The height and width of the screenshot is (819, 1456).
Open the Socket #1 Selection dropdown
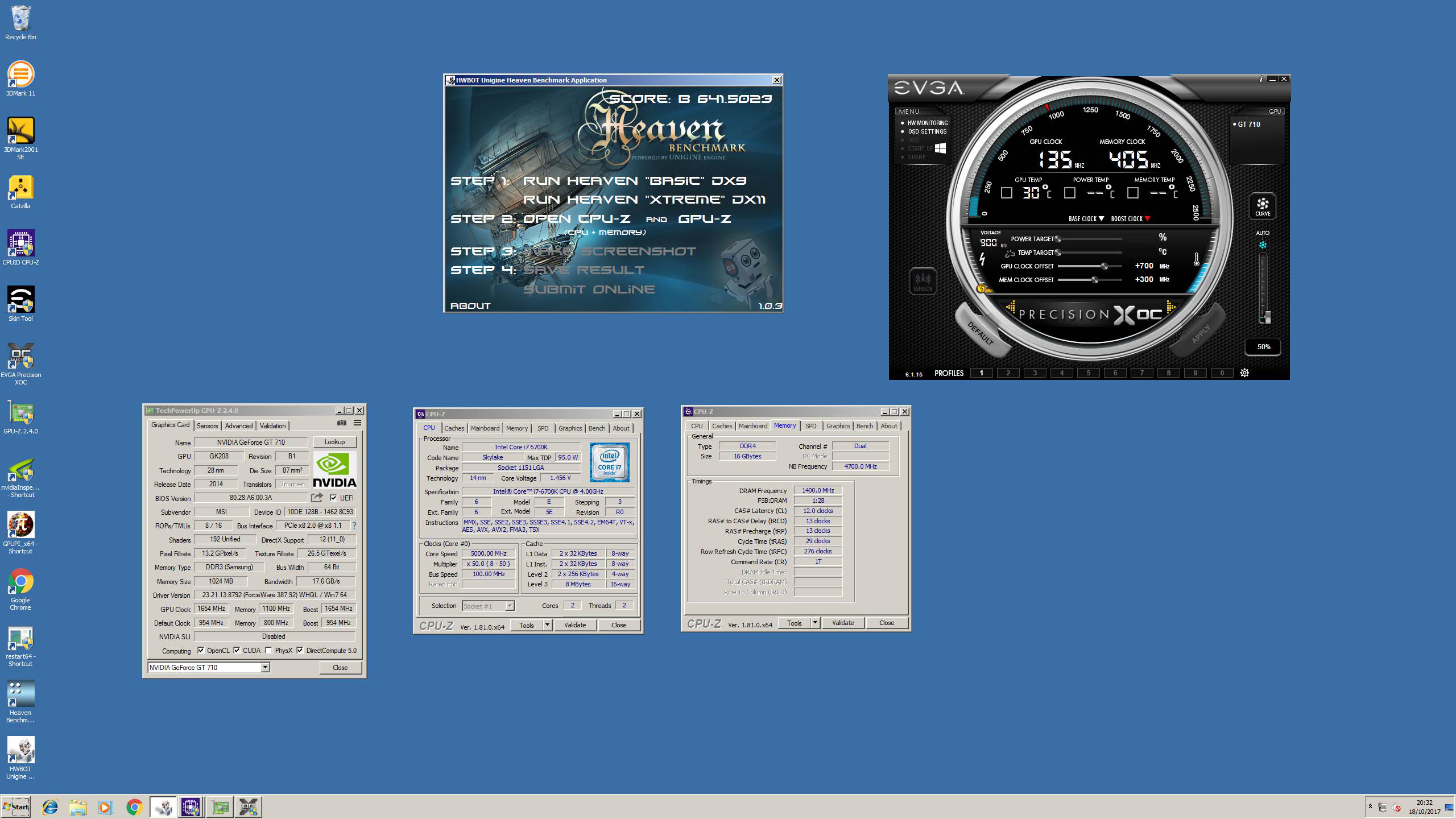click(x=510, y=606)
